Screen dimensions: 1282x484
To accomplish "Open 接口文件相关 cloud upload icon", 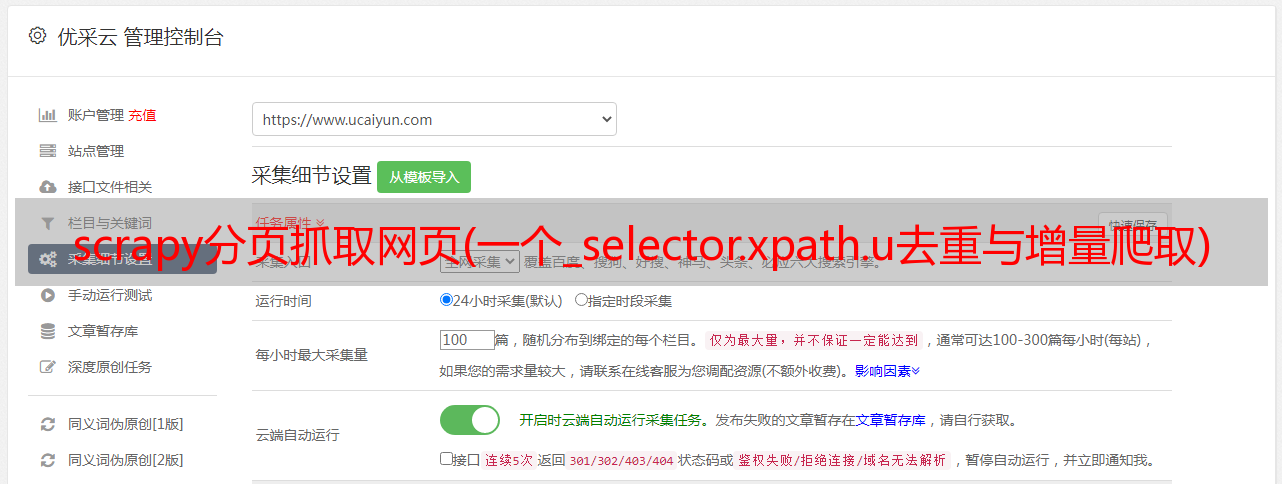I will (x=47, y=187).
